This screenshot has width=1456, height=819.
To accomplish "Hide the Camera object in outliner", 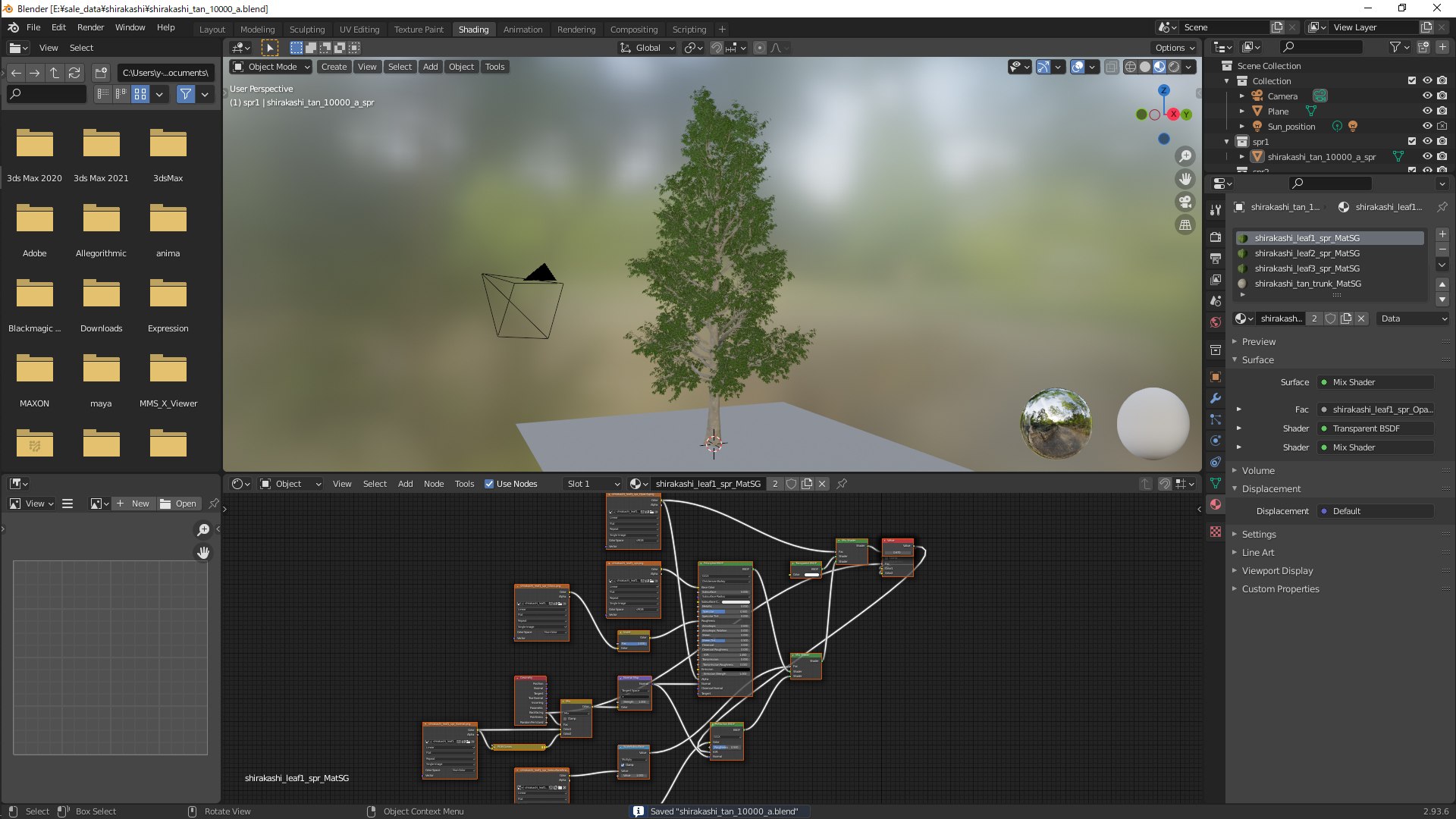I will (1426, 96).
